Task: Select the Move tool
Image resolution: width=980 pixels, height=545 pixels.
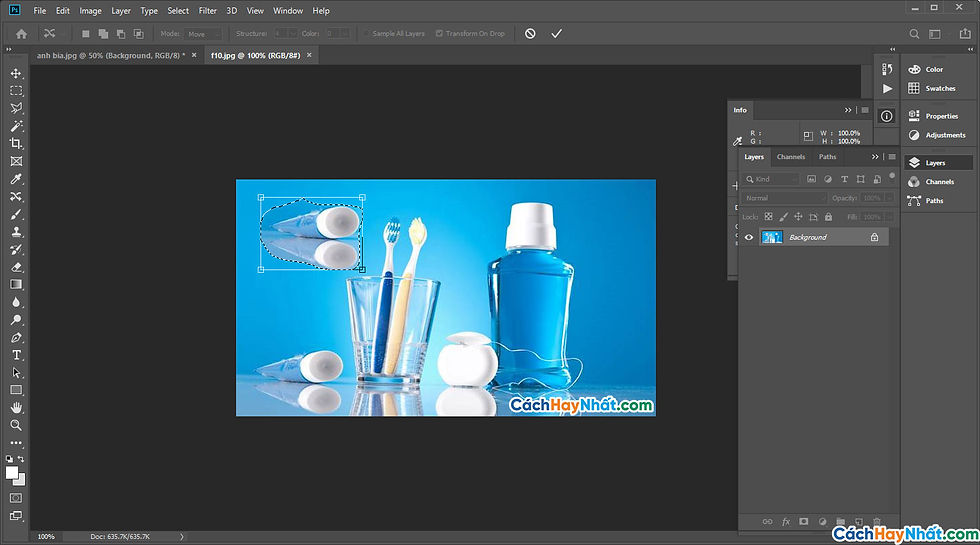Action: 16,73
